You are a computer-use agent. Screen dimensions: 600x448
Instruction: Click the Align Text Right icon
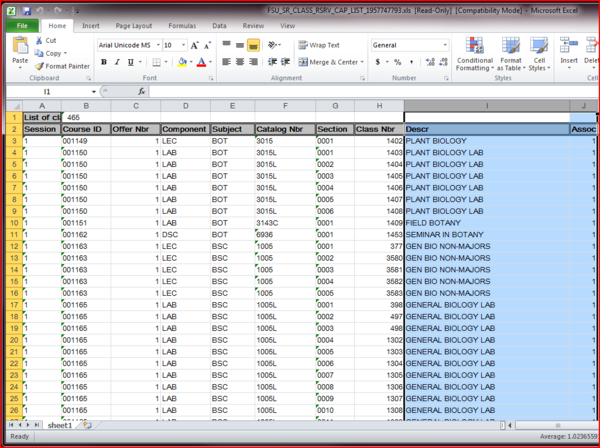[253, 62]
